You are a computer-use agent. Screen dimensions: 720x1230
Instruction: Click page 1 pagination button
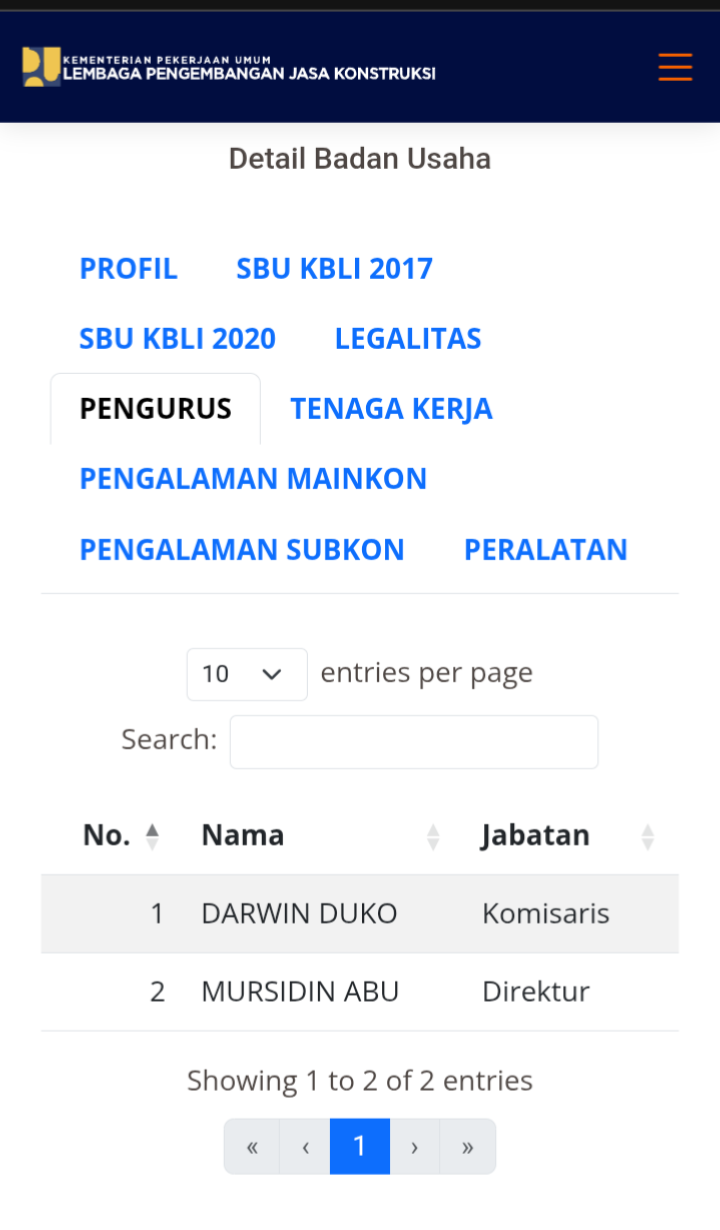pos(360,1147)
